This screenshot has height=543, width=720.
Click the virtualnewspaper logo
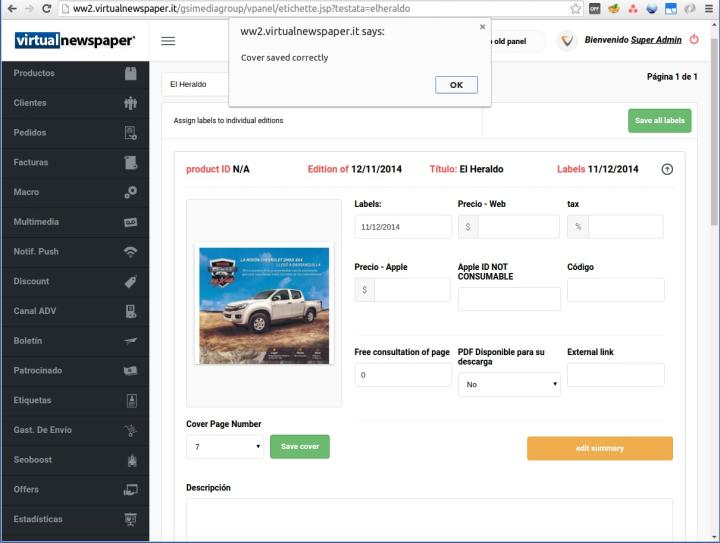click(x=74, y=40)
